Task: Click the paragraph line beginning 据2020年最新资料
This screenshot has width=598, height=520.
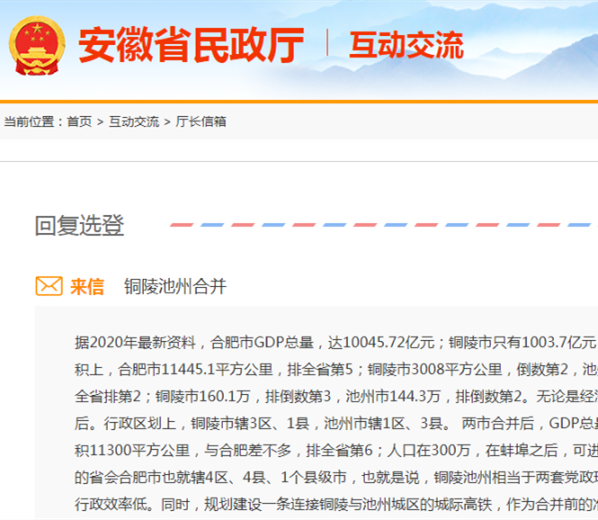Action: 336,342
